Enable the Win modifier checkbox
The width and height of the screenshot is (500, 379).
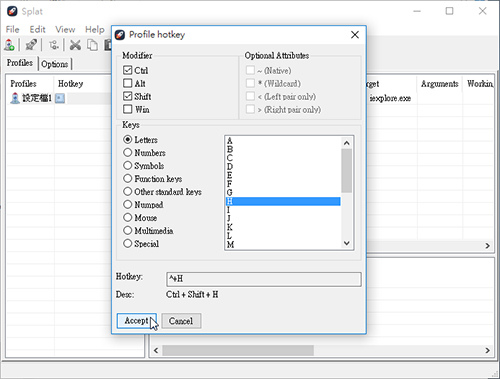click(128, 109)
